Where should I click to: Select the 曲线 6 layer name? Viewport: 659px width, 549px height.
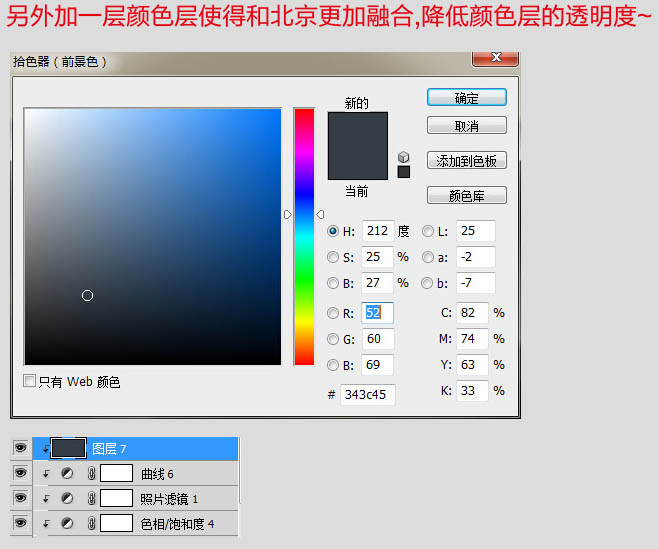point(157,474)
